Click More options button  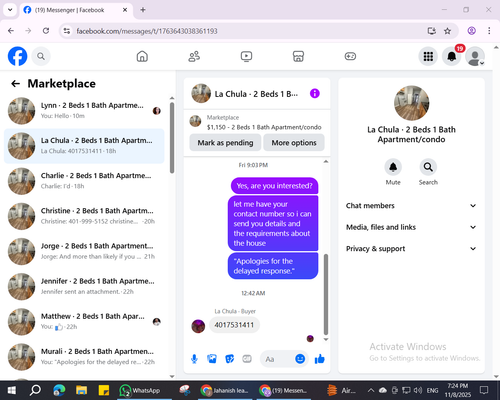click(294, 143)
